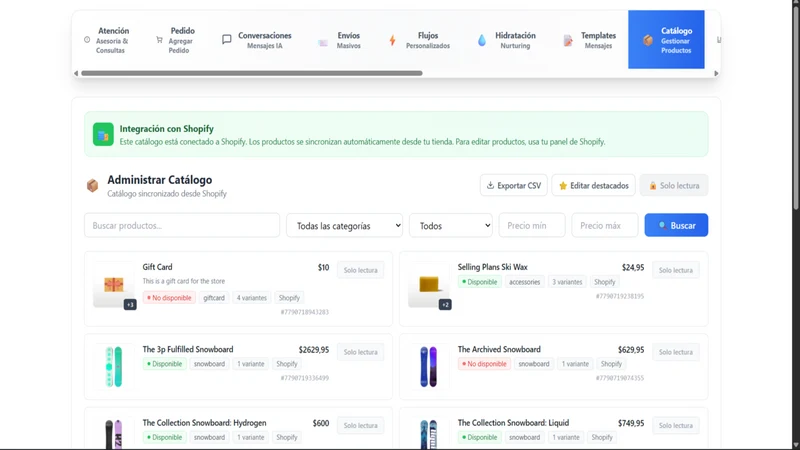The height and width of the screenshot is (450, 800).
Task: Open the Conversaciones Mensajes IA tab
Action: [257, 40]
